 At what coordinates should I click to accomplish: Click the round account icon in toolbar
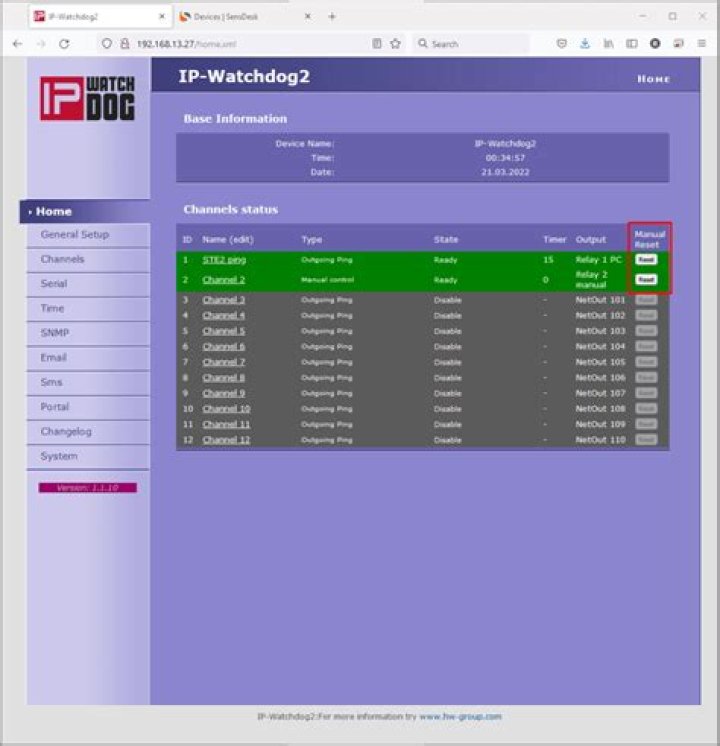tap(655, 44)
